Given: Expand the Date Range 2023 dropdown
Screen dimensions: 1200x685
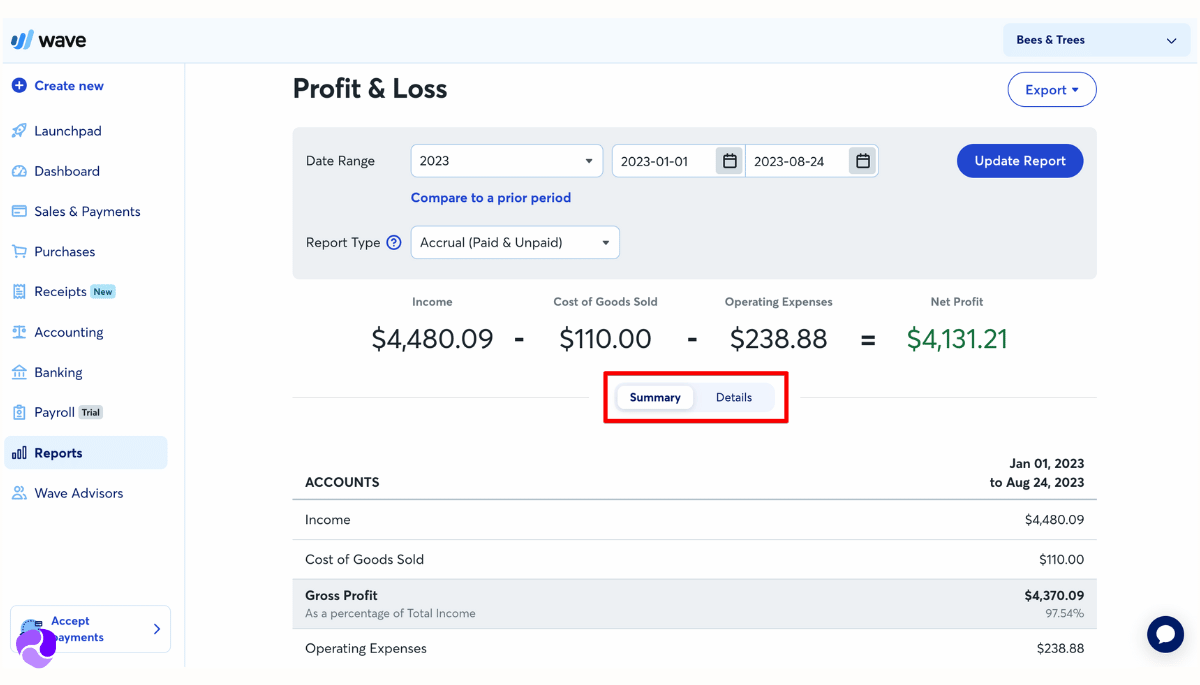Looking at the screenshot, I should tap(506, 161).
